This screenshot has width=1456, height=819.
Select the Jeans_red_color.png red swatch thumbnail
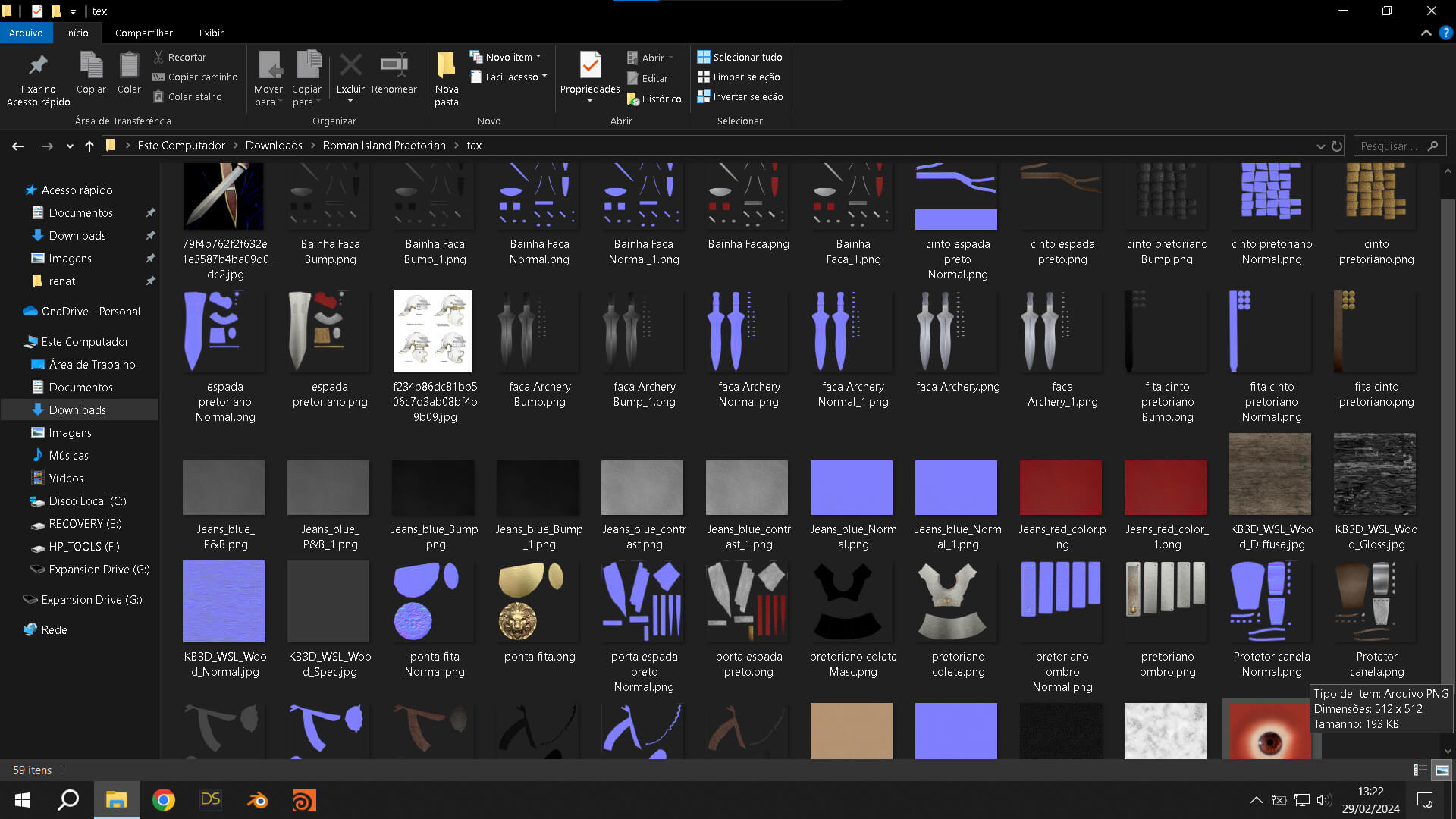[1060, 488]
